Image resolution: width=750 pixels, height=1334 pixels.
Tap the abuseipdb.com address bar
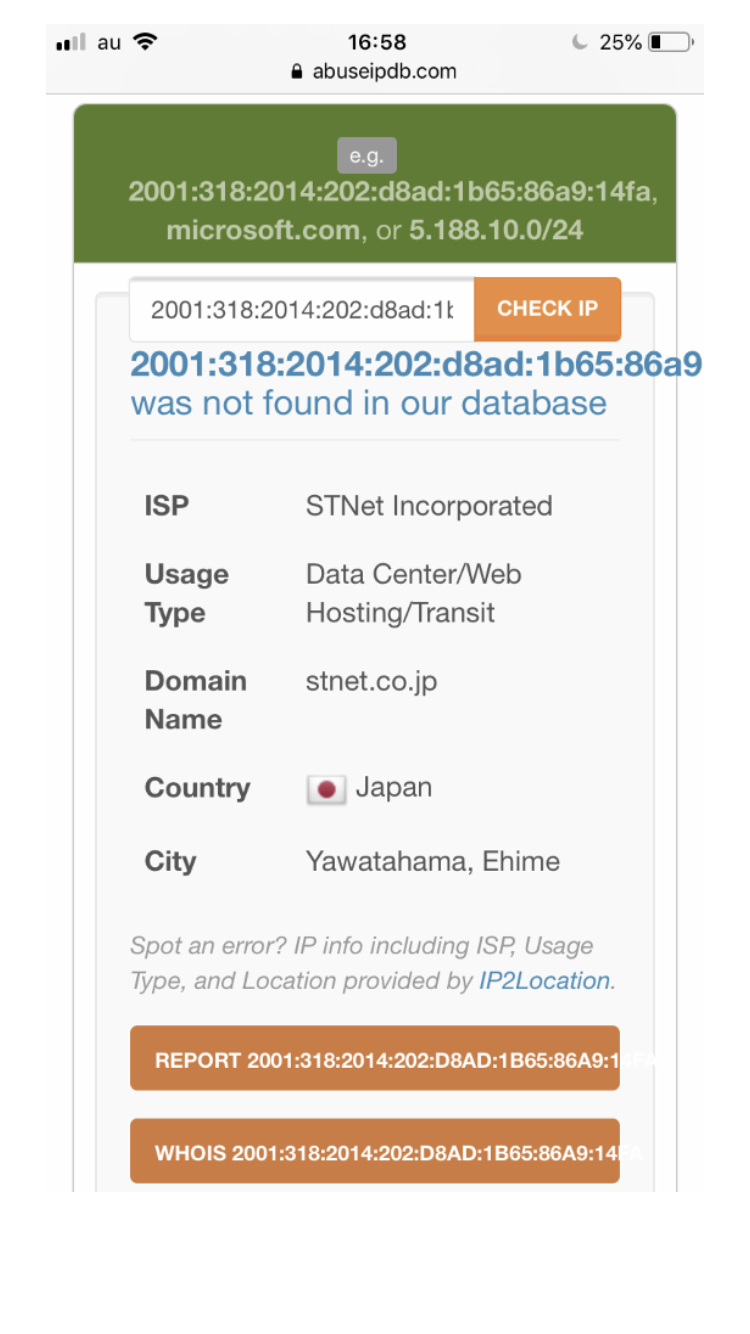pos(384,72)
